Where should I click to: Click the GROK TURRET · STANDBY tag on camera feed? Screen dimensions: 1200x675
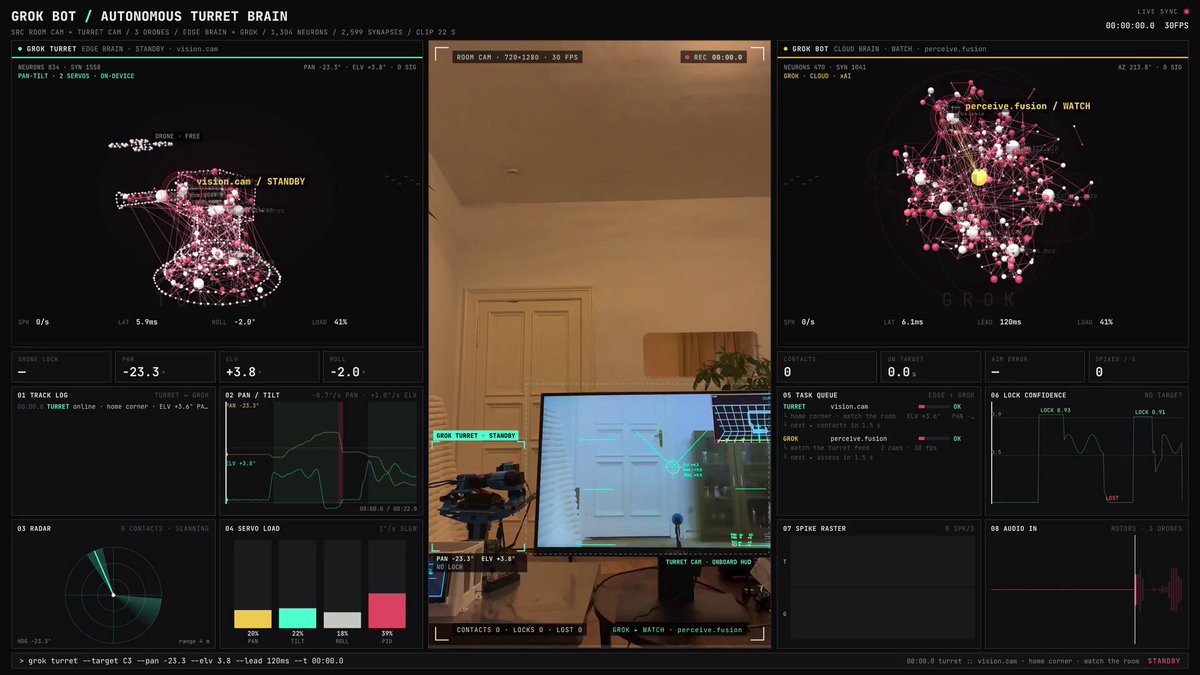click(475, 436)
